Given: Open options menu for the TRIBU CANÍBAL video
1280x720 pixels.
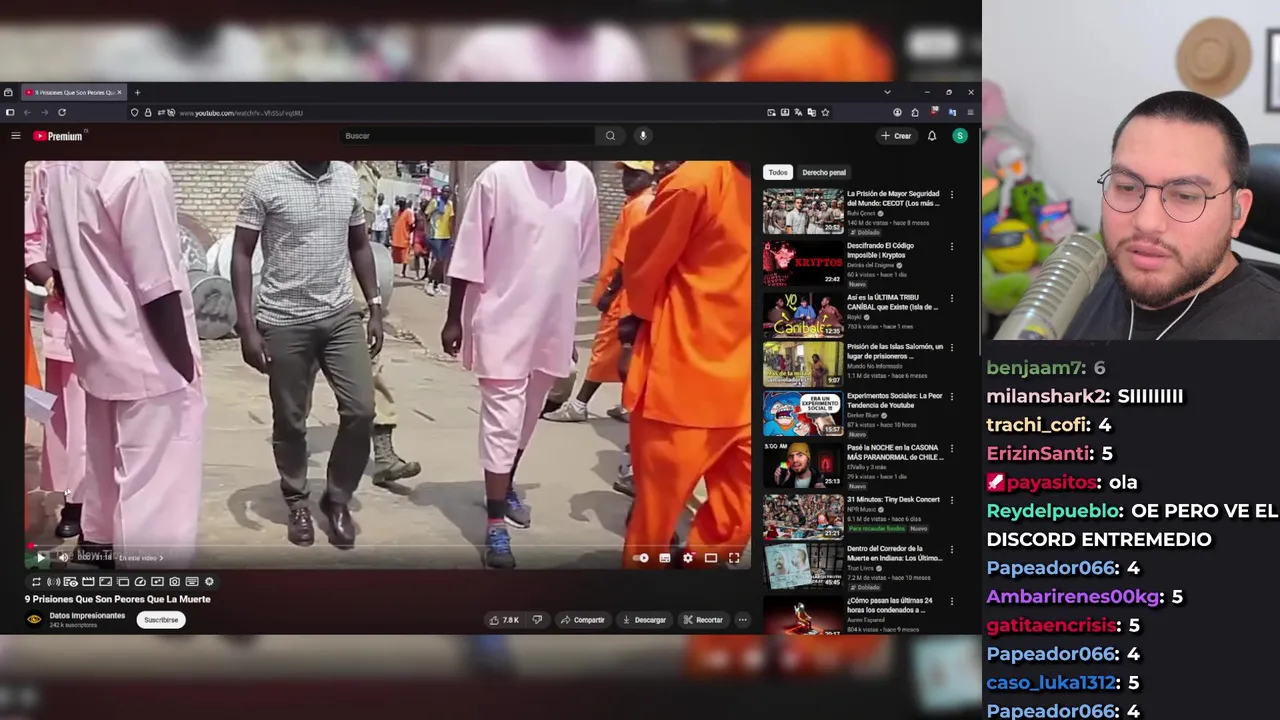Looking at the screenshot, I should (x=951, y=298).
